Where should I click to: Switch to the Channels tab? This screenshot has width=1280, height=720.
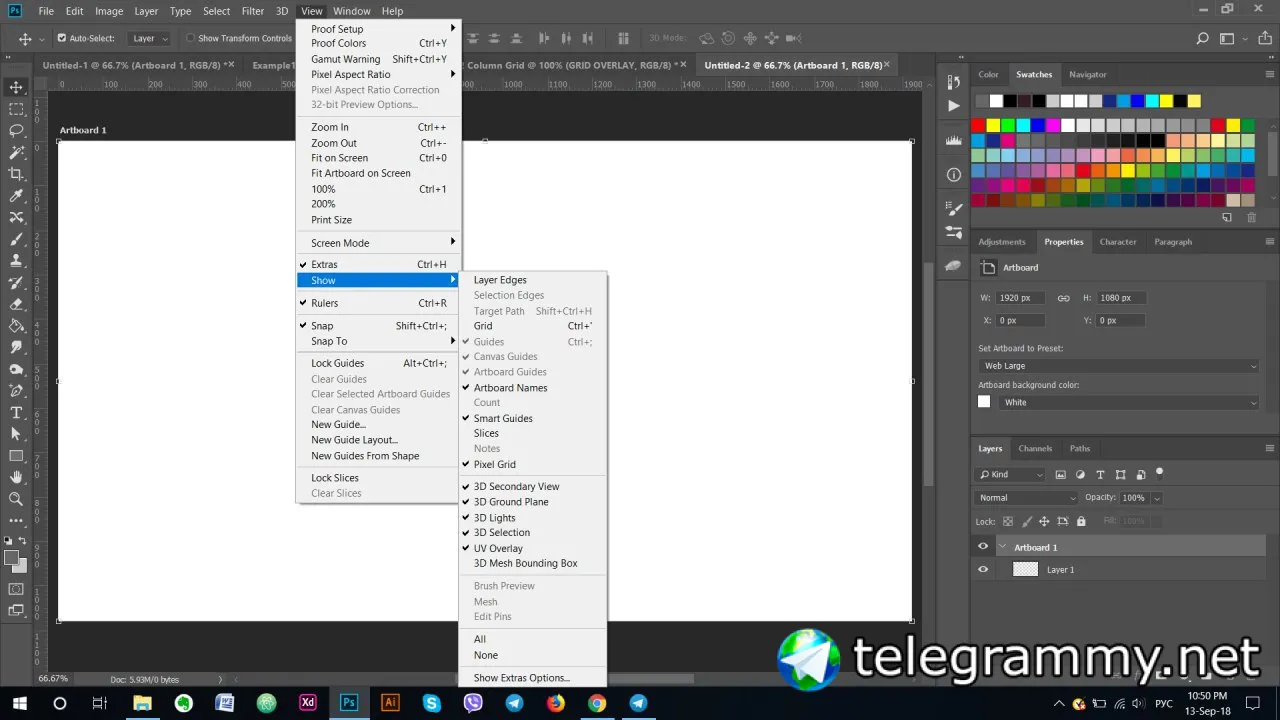coord(1035,448)
